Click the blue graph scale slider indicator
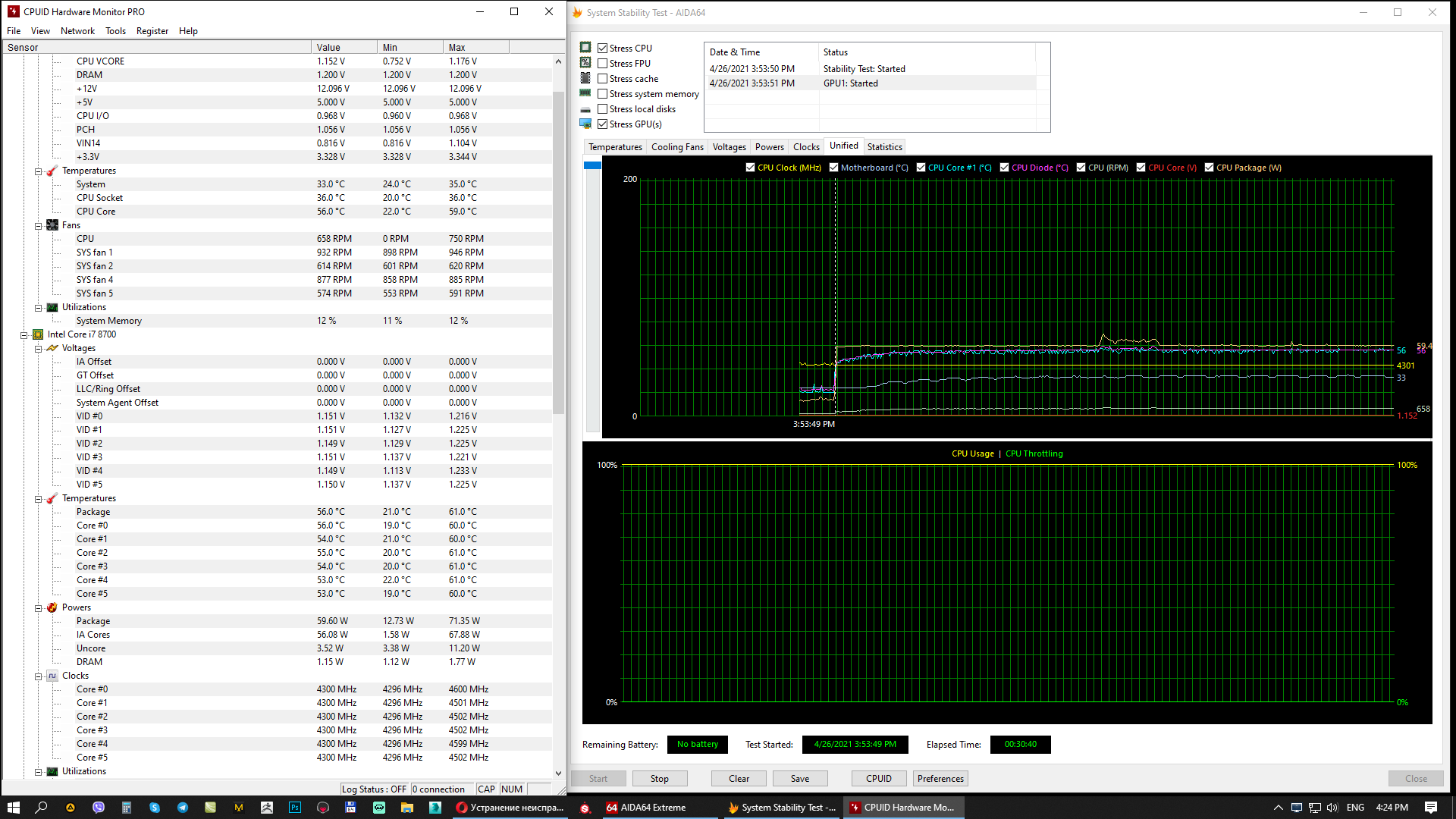Image resolution: width=1456 pixels, height=819 pixels. pos(592,165)
